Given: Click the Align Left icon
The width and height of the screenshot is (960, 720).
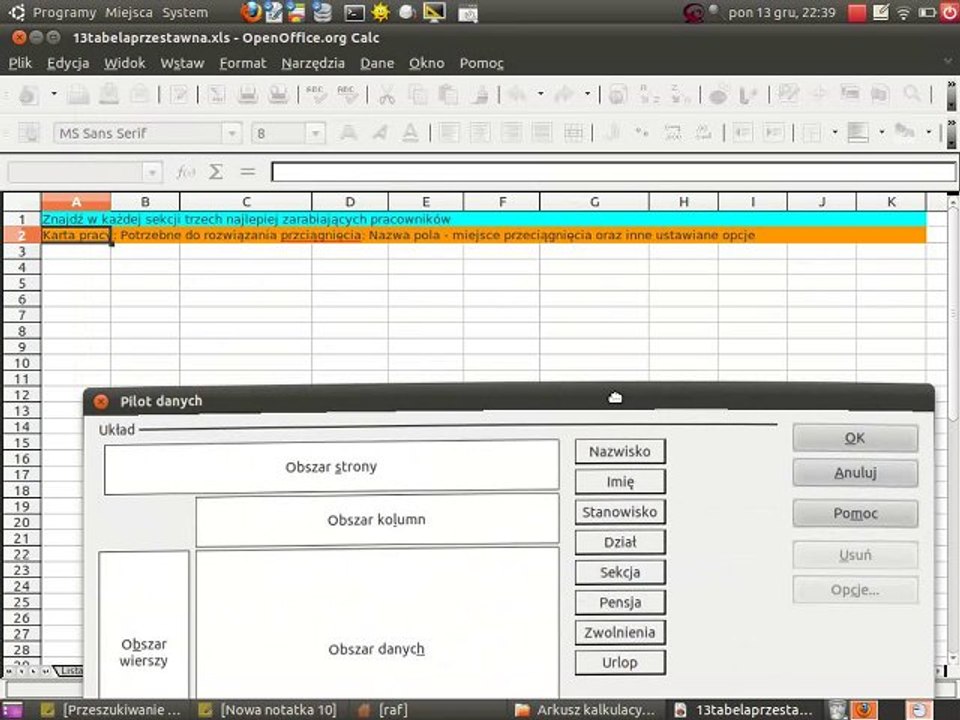Looking at the screenshot, I should tap(449, 133).
